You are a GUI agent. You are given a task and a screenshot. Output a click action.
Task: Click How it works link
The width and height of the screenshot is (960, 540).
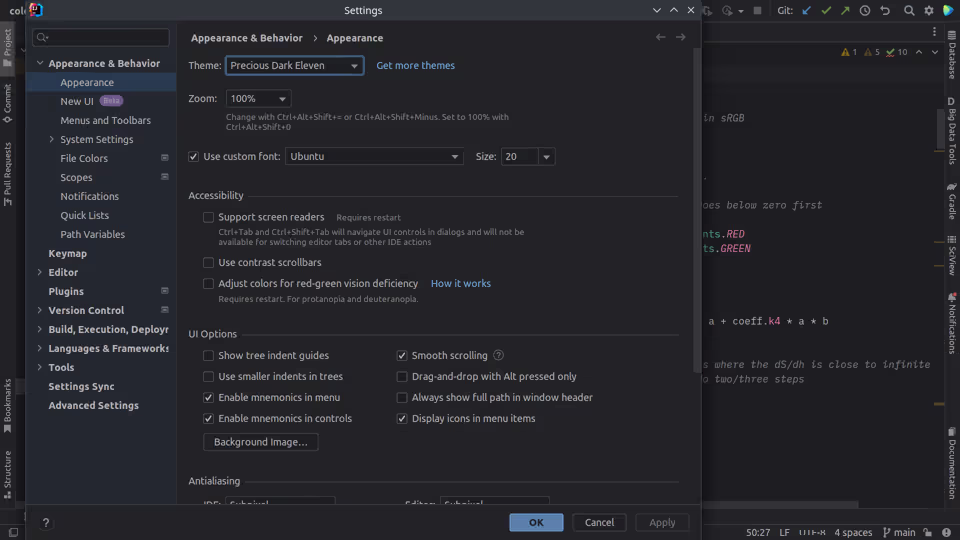(x=460, y=283)
